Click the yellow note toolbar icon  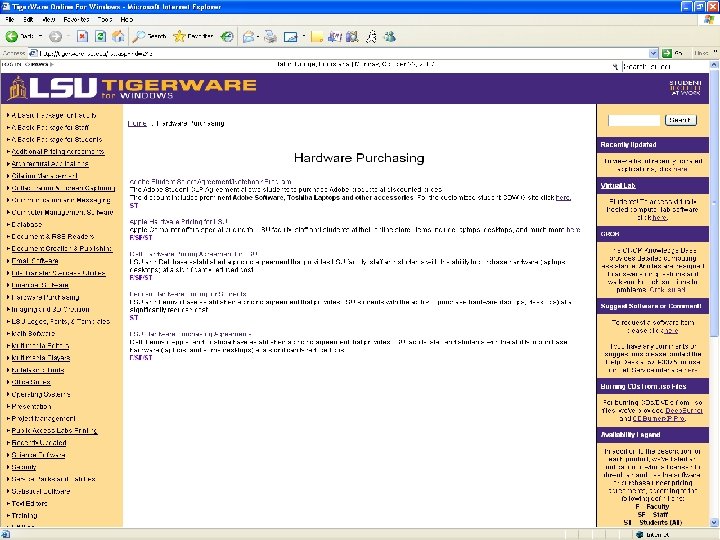point(316,36)
